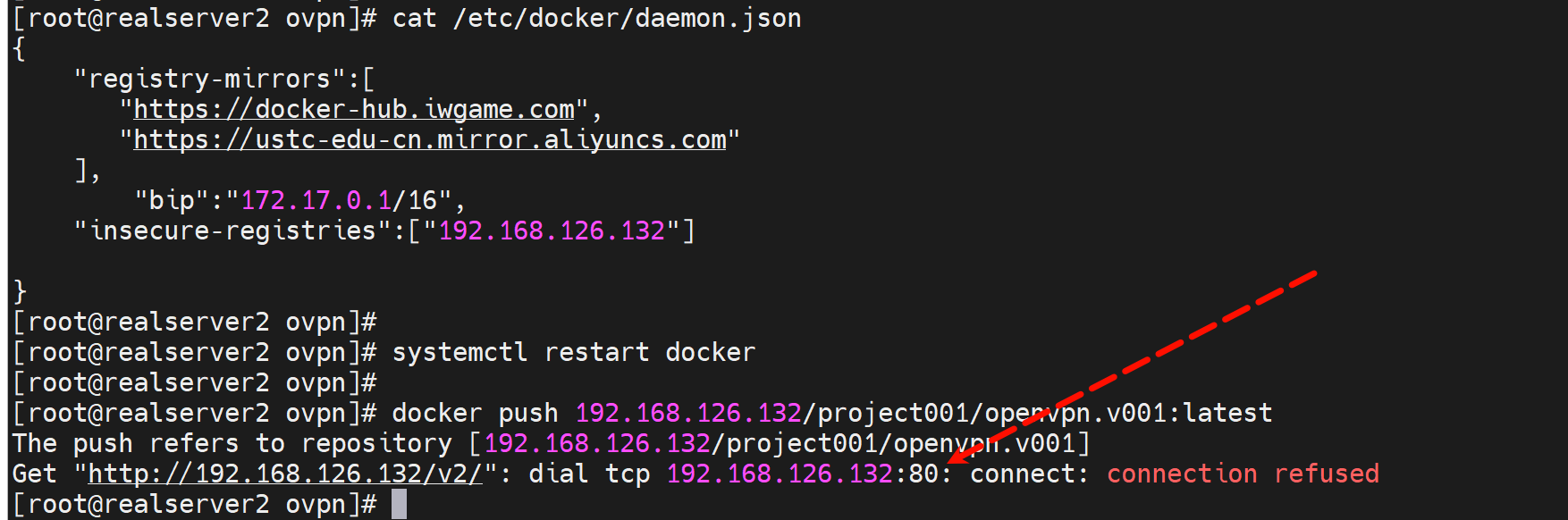
Task: Open the docker-hub.iwgame.com mirror link
Action: pos(354,110)
